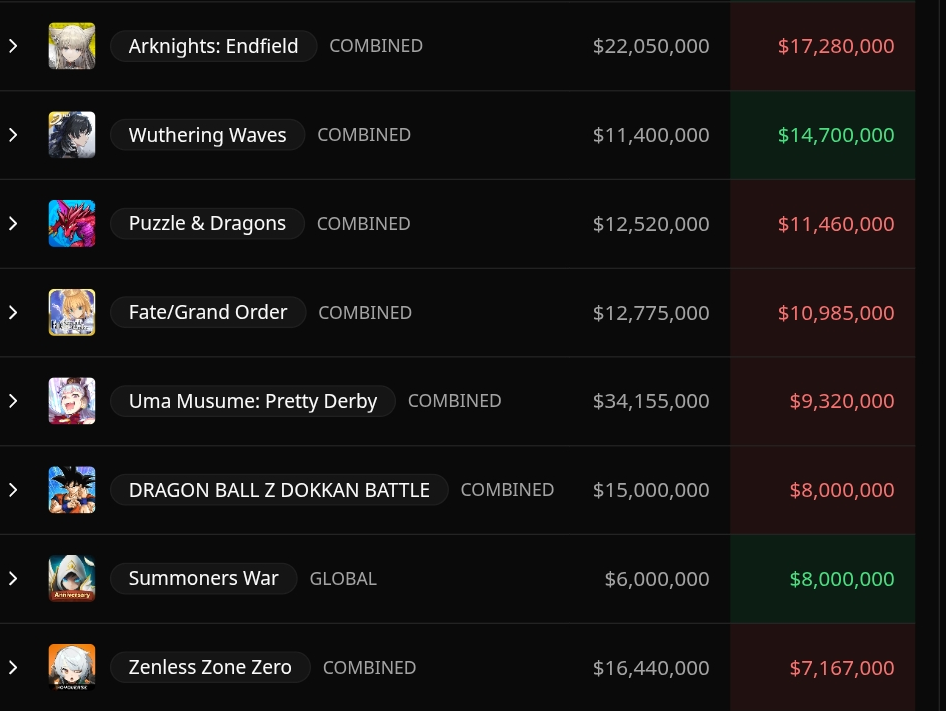Expand the Summoners War row chevron

click(x=13, y=578)
